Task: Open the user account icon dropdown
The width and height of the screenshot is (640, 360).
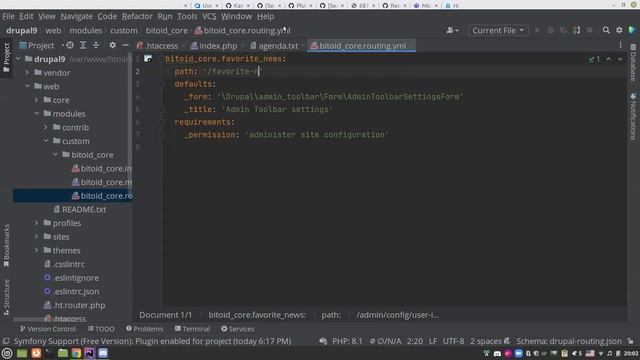Action: click(452, 30)
